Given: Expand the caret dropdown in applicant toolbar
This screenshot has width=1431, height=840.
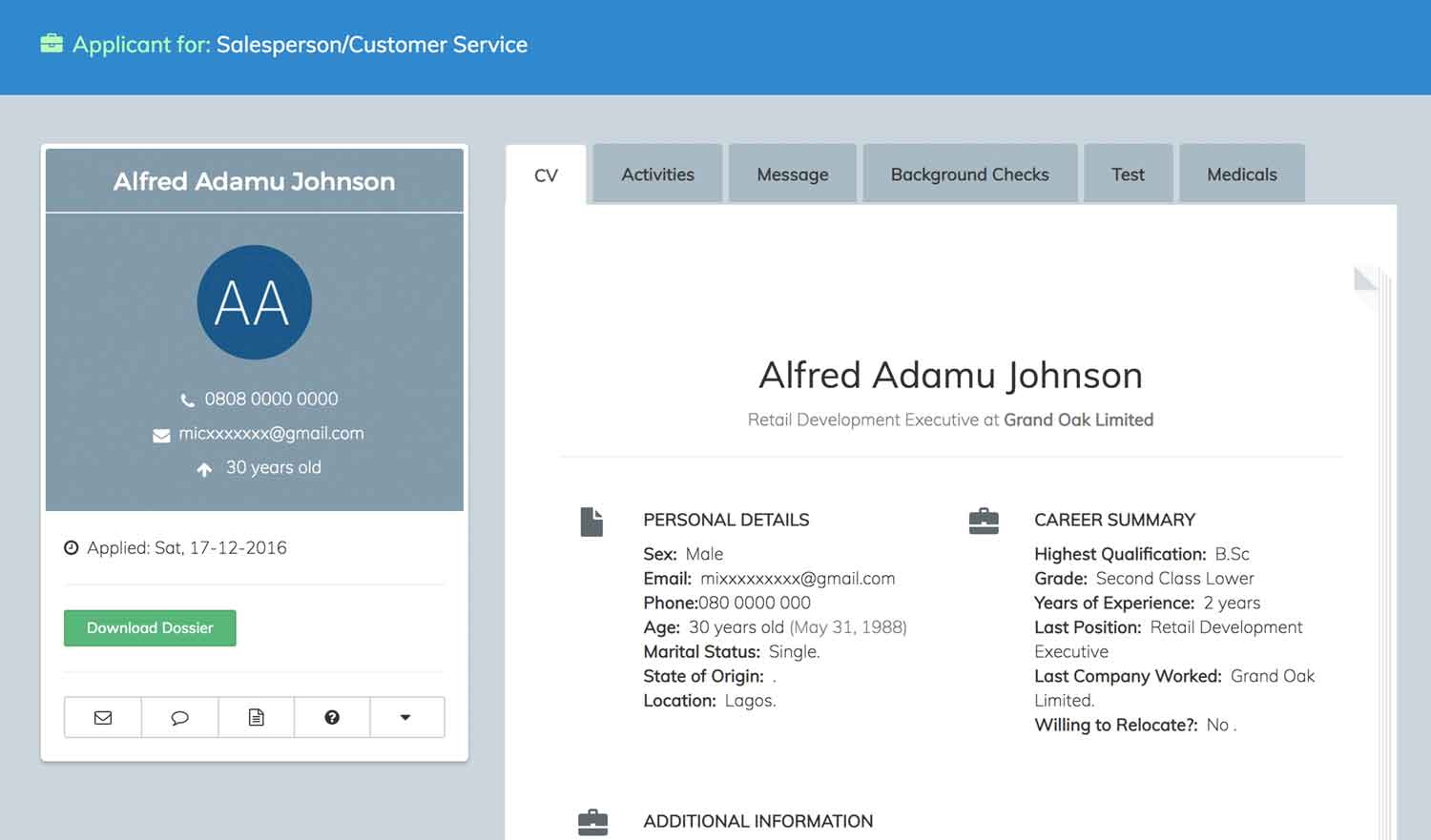Looking at the screenshot, I should pyautogui.click(x=406, y=717).
